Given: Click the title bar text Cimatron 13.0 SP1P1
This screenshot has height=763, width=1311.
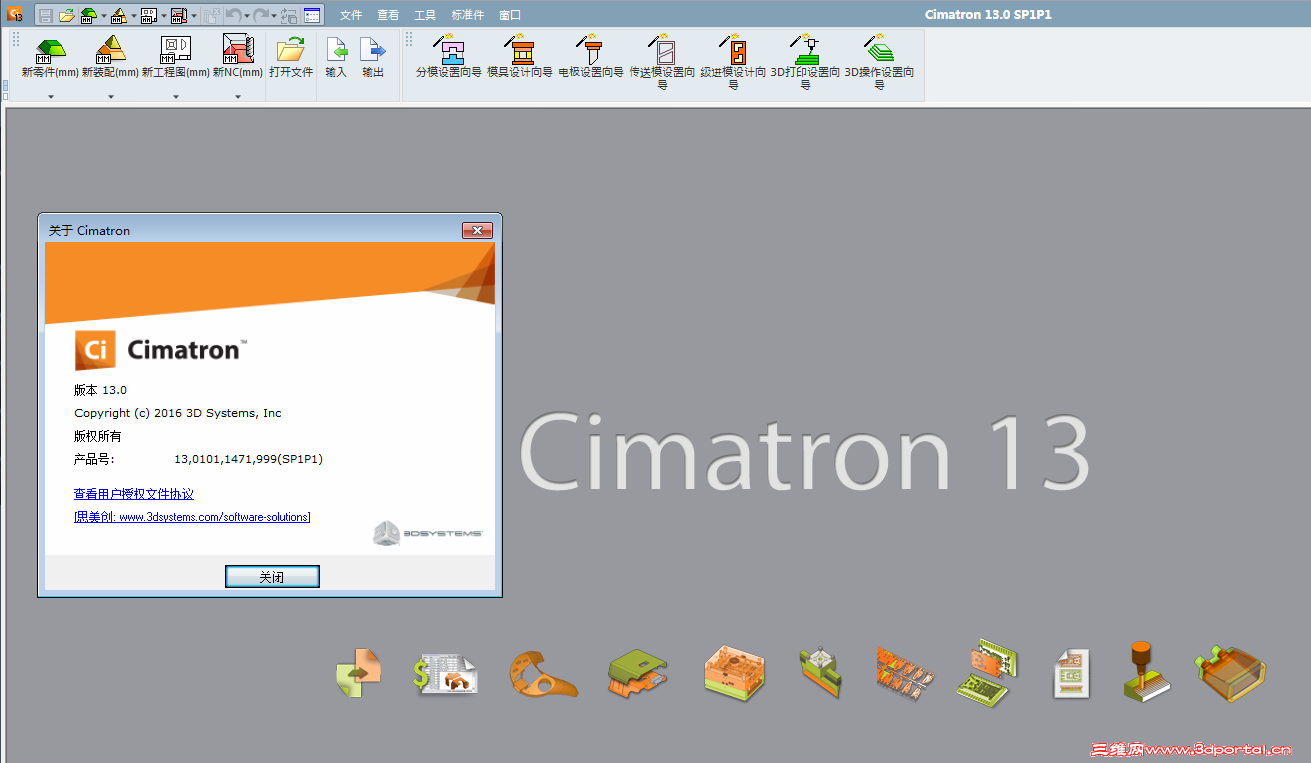Looking at the screenshot, I should coord(988,15).
